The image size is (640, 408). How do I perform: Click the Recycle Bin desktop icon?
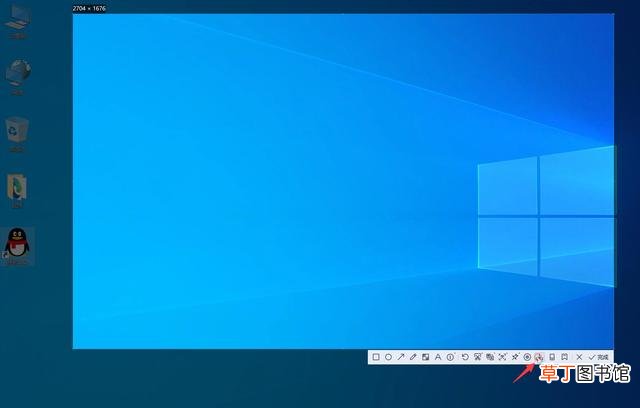17,135
